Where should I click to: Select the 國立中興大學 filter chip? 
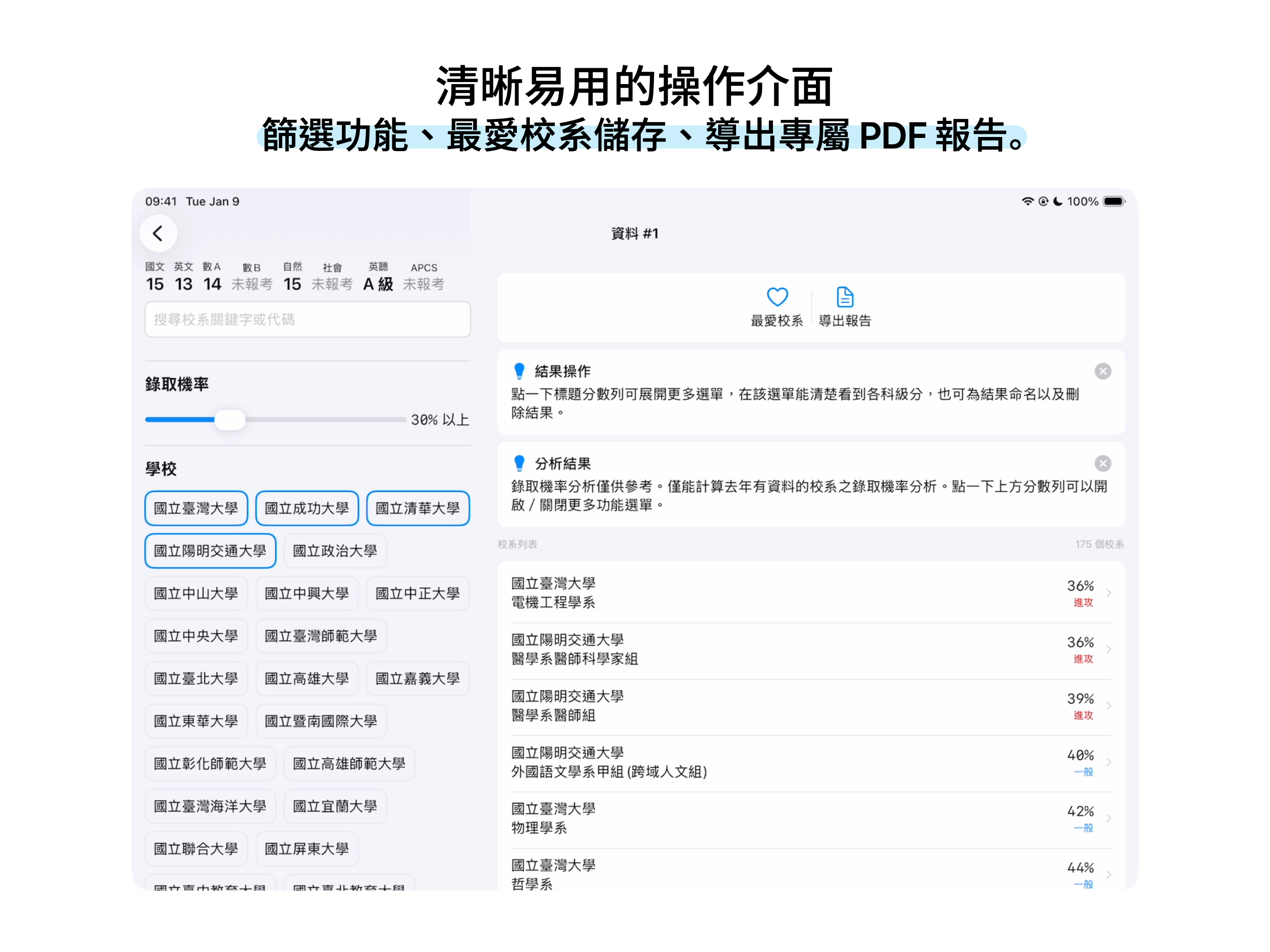[x=306, y=593]
